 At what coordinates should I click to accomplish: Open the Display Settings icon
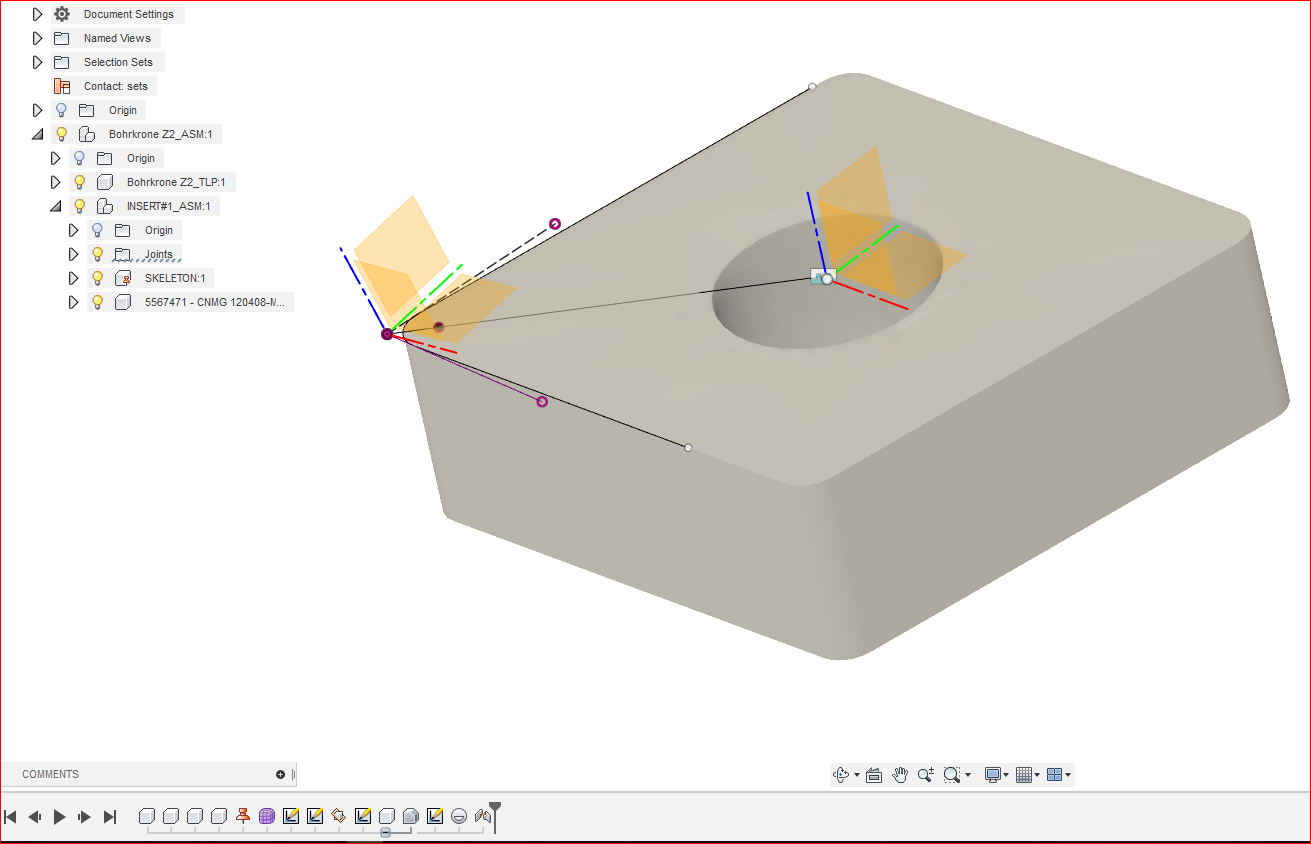pos(993,774)
